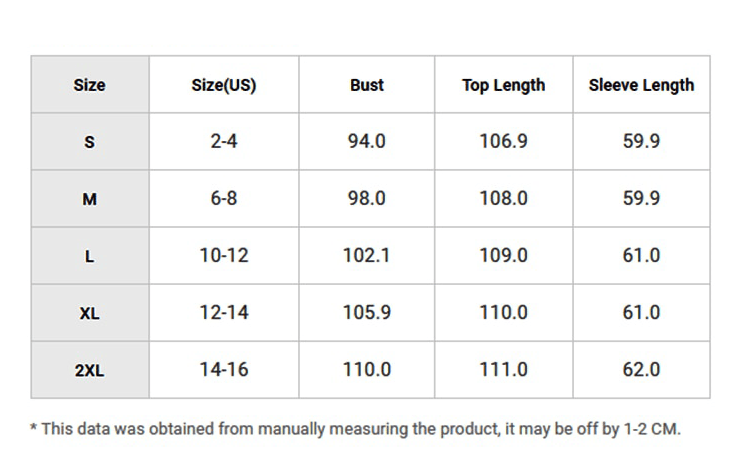Select the S size row label
743x458 pixels.
[90, 142]
